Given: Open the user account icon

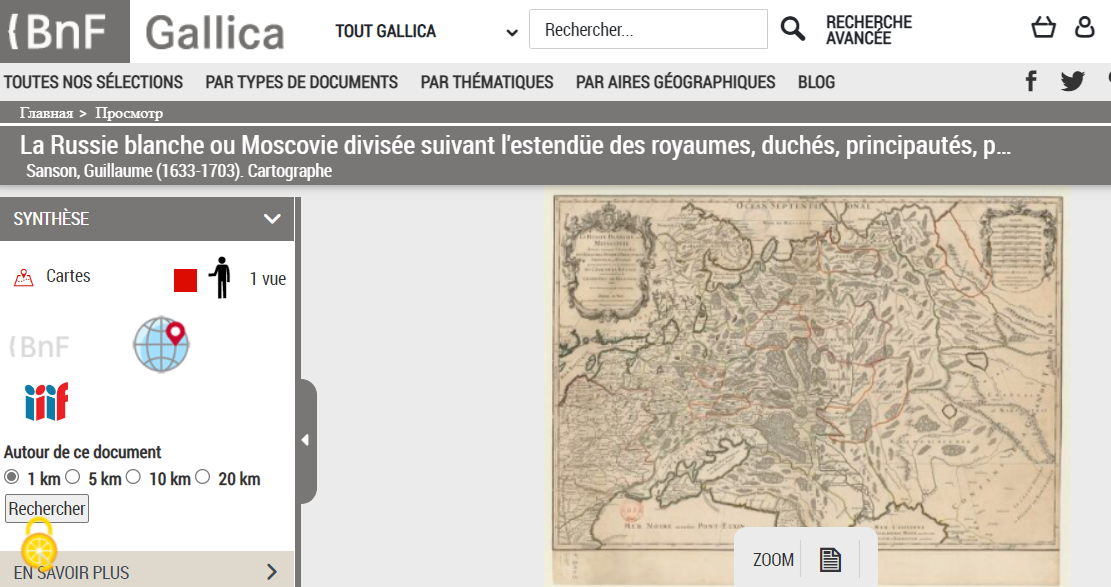Looking at the screenshot, I should pyautogui.click(x=1085, y=28).
